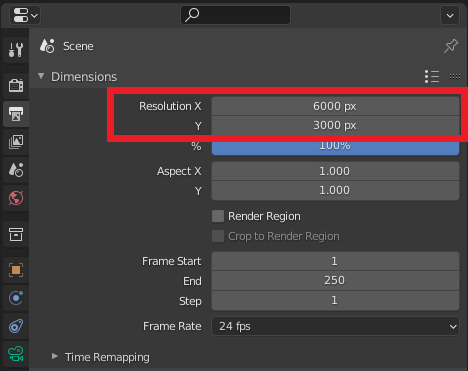Select the Object properties tab
Screen dimensions: 468x371
(16, 270)
